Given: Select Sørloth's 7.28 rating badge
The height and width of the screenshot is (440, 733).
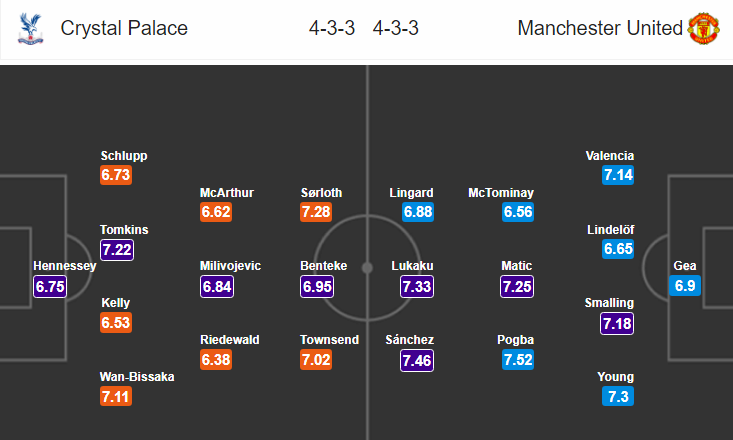Looking at the screenshot, I should pos(316,212).
